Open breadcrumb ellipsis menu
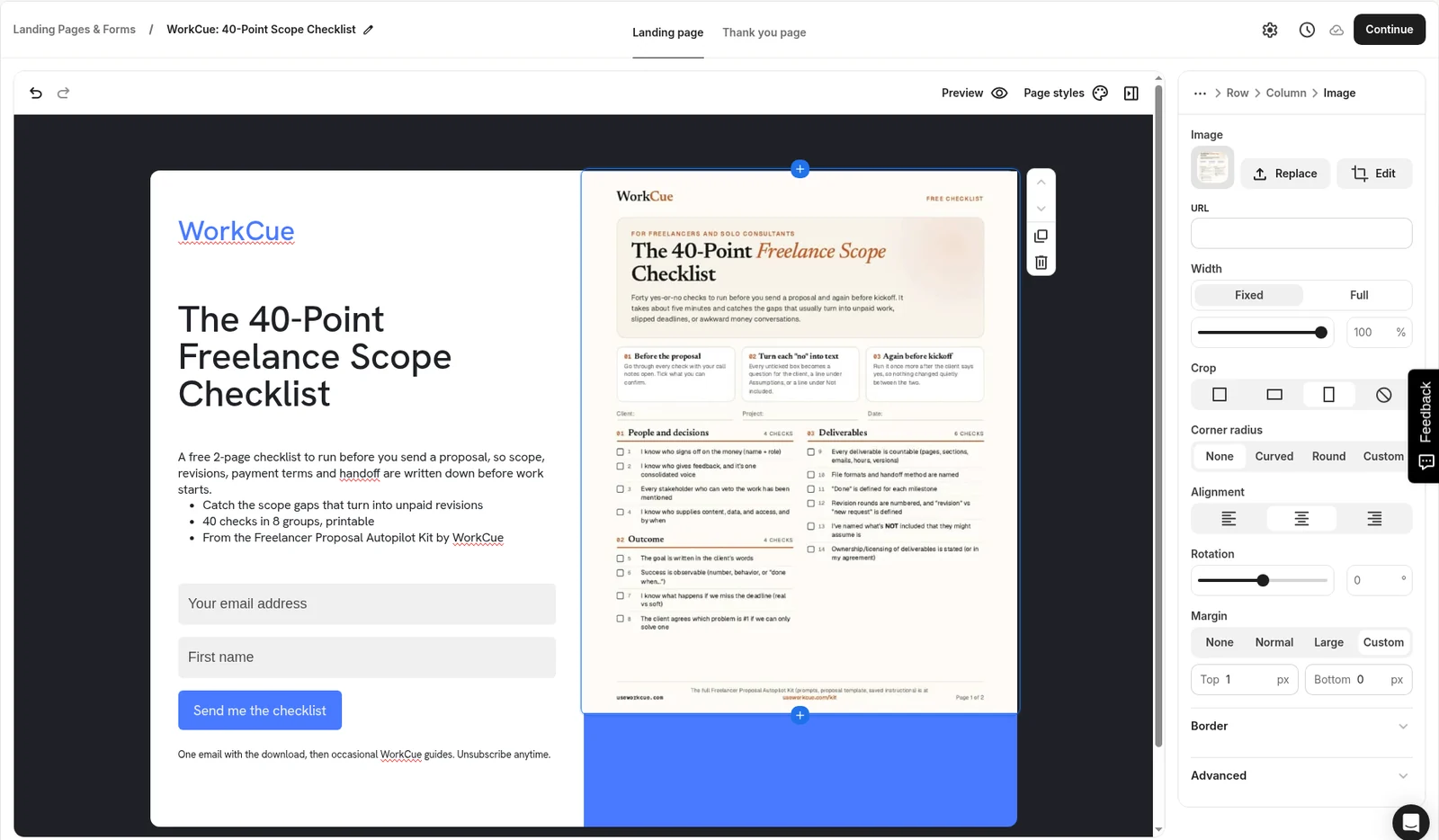This screenshot has width=1439, height=840. tap(1200, 93)
